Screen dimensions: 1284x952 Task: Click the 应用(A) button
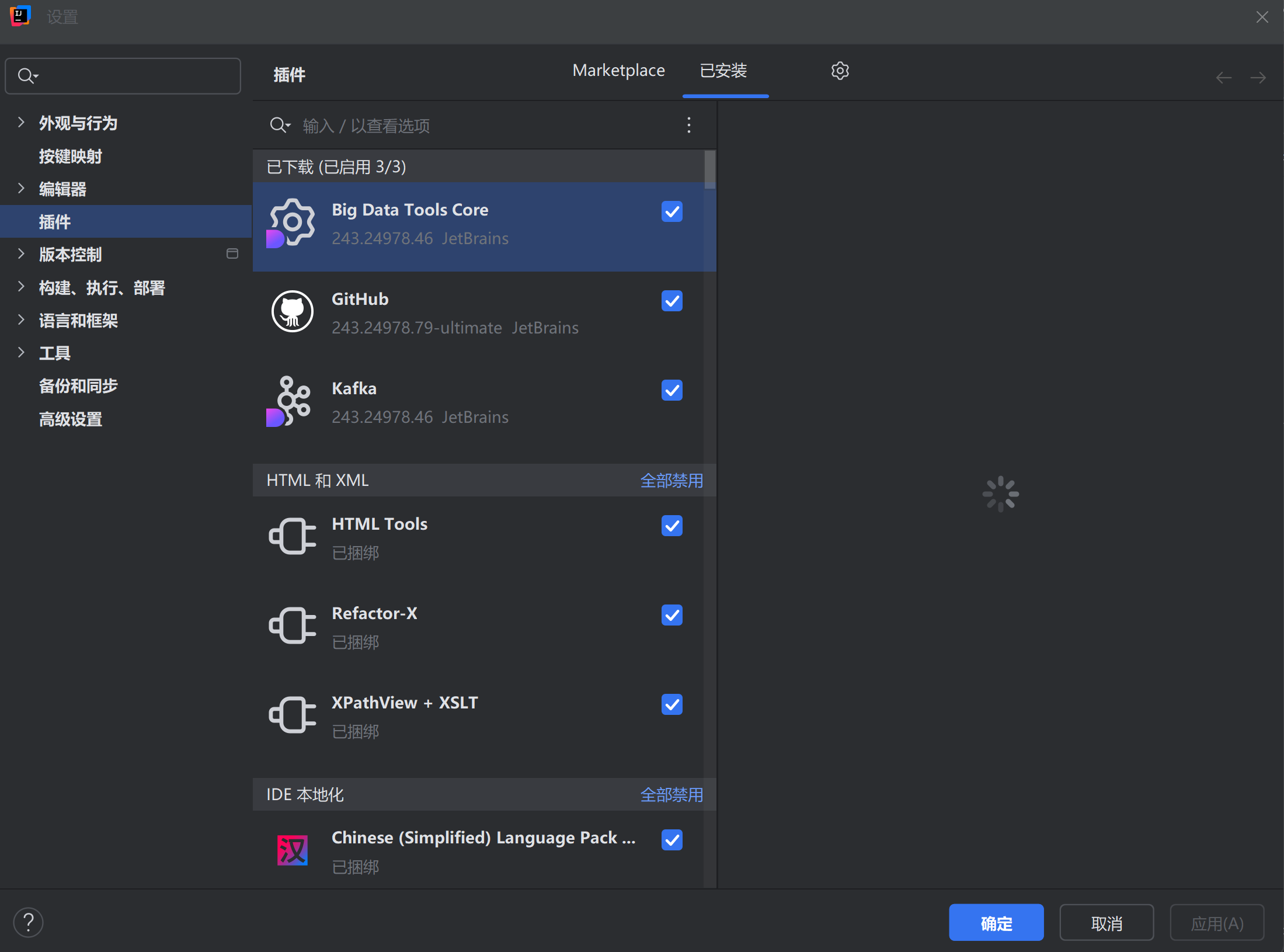pyautogui.click(x=1217, y=923)
